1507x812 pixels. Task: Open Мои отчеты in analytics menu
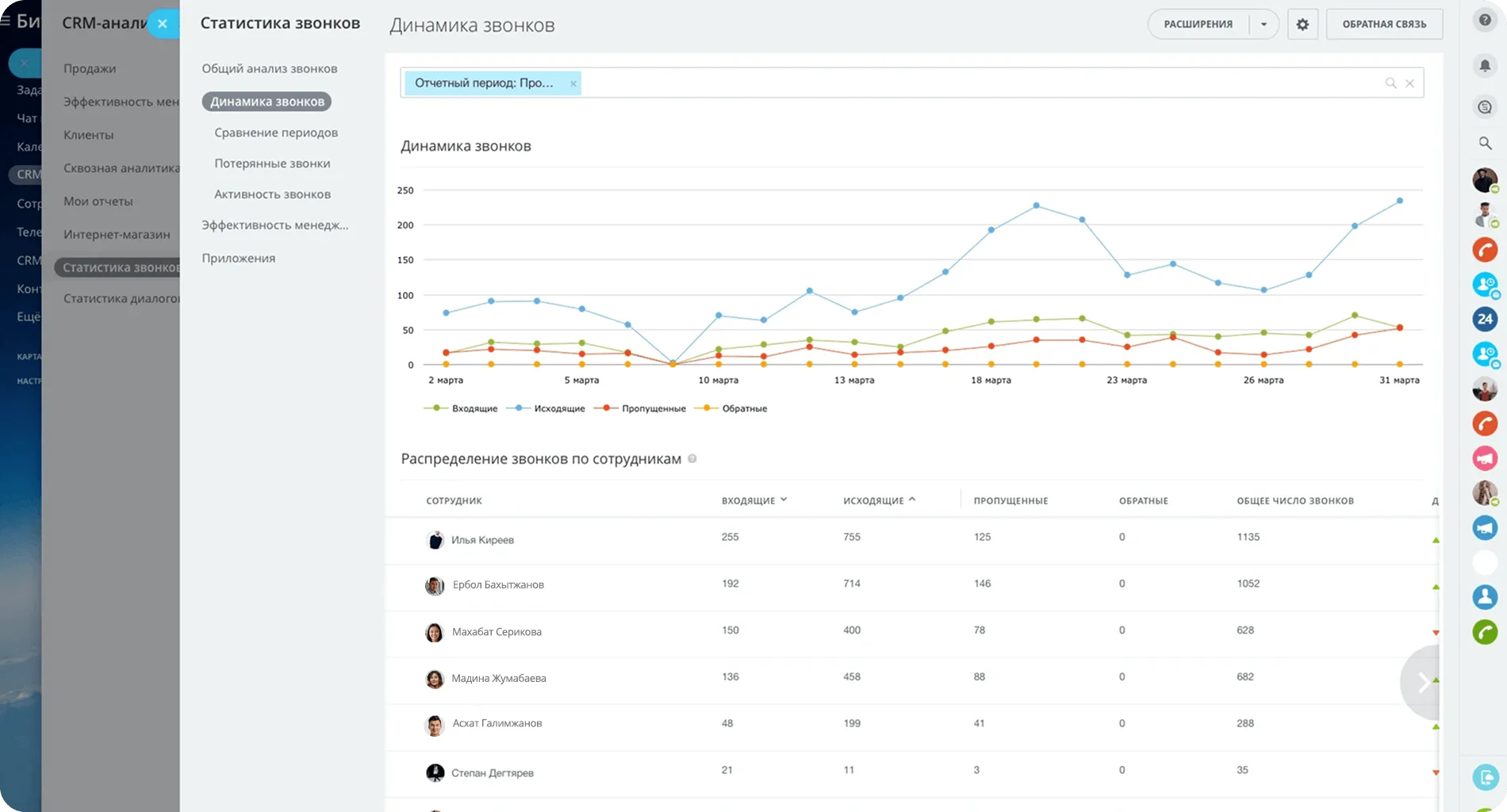point(98,201)
